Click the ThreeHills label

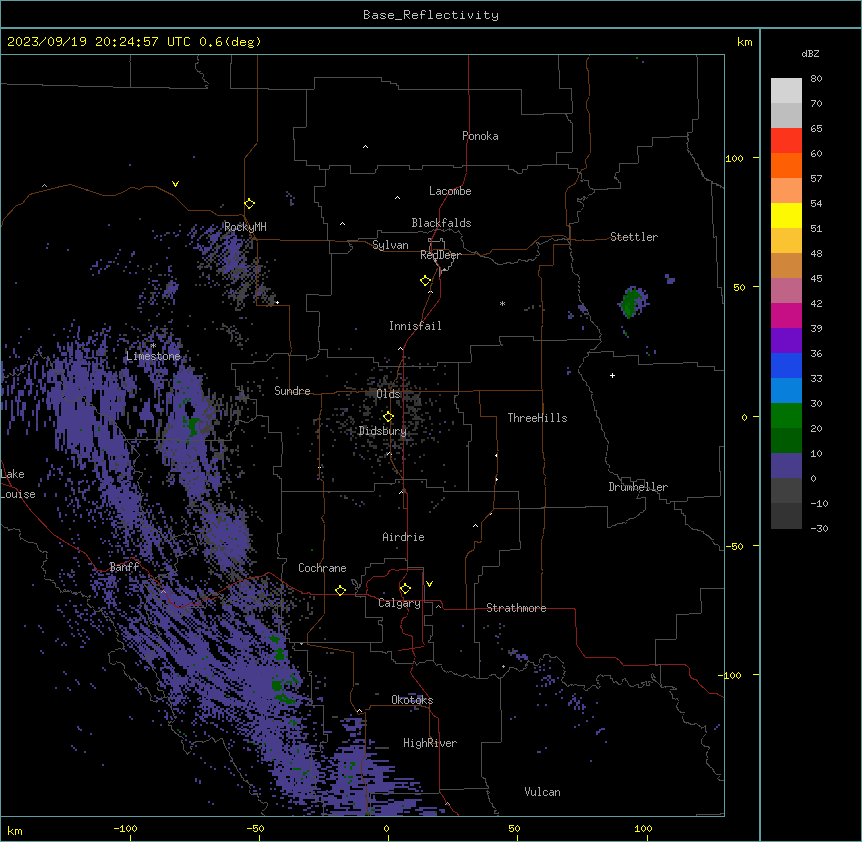[x=538, y=418]
